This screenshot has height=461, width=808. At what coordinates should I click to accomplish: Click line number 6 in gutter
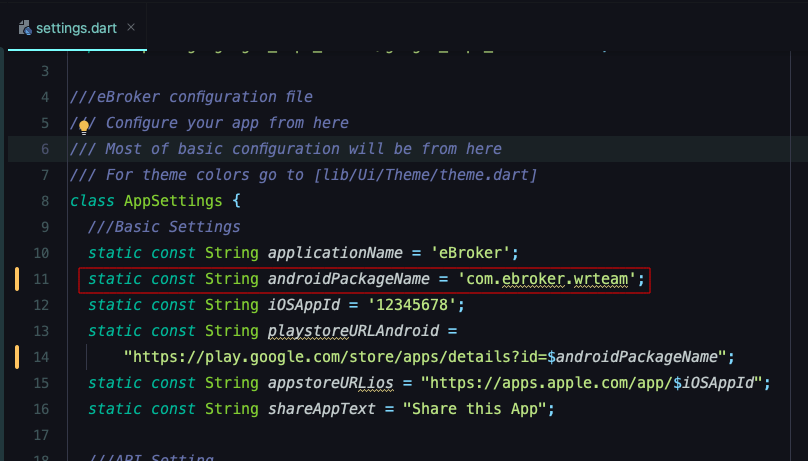(45, 149)
